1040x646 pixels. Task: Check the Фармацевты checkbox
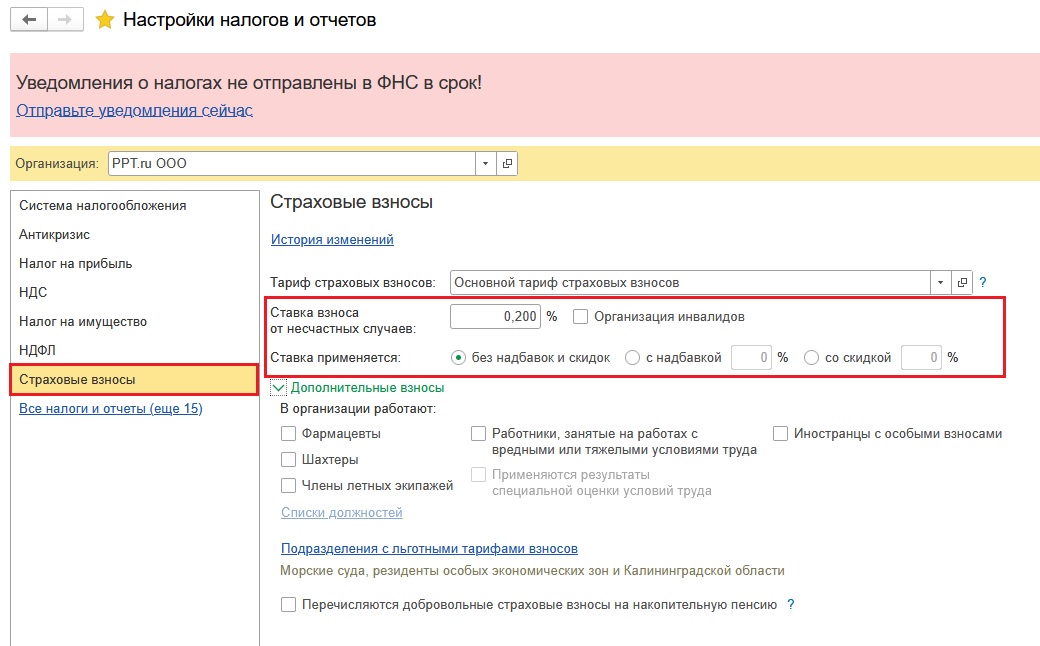pyautogui.click(x=288, y=433)
